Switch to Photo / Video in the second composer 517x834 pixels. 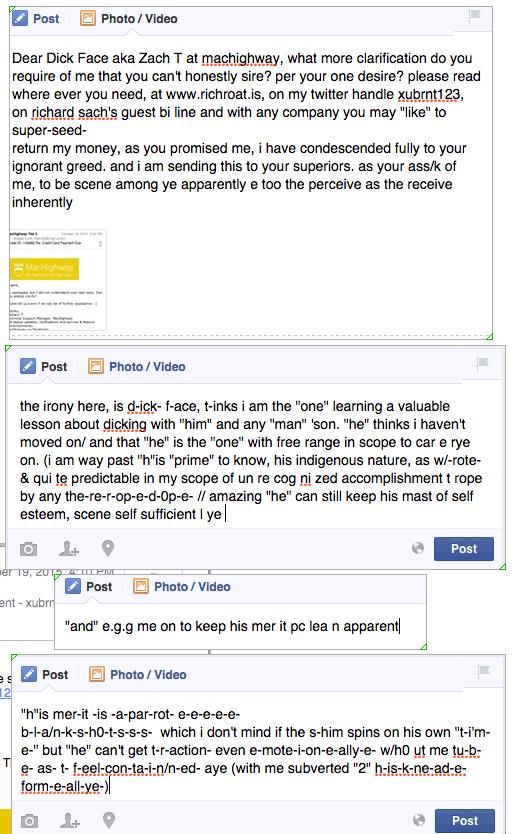point(137,366)
